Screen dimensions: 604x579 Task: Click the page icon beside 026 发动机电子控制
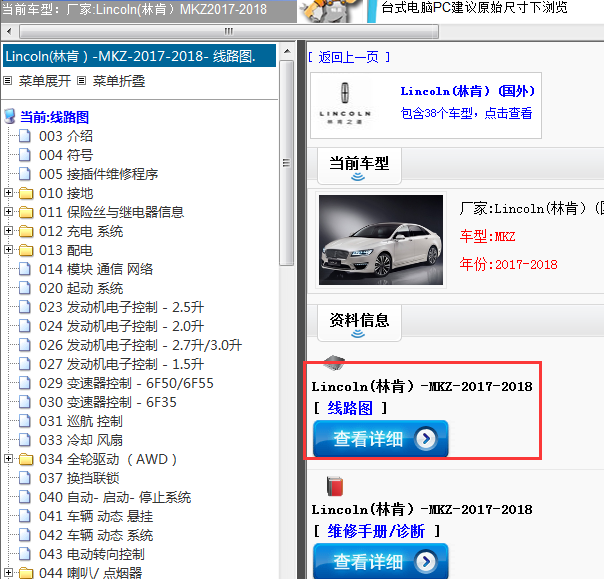25,345
